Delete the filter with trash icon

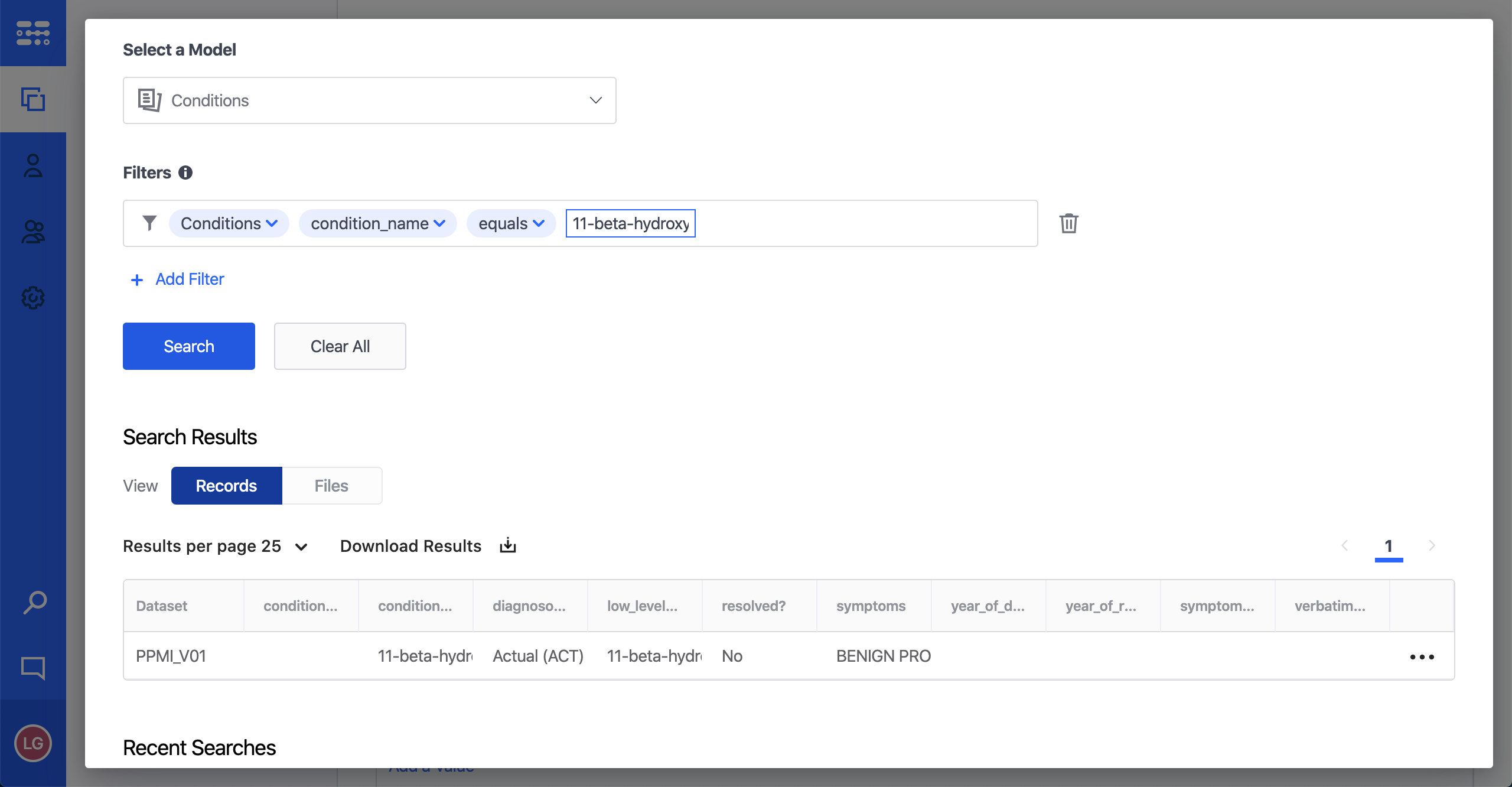[x=1068, y=223]
